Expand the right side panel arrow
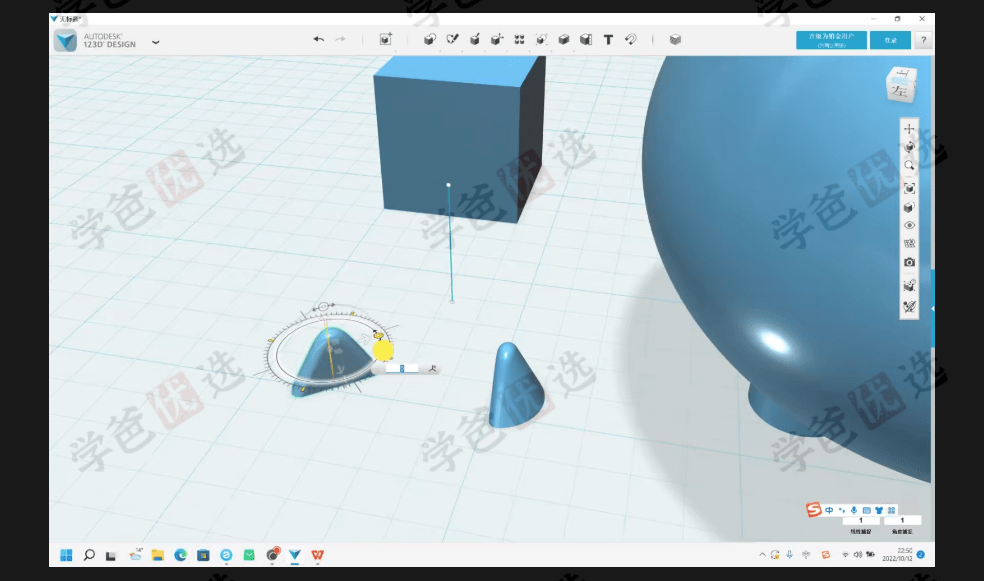 pyautogui.click(x=933, y=308)
